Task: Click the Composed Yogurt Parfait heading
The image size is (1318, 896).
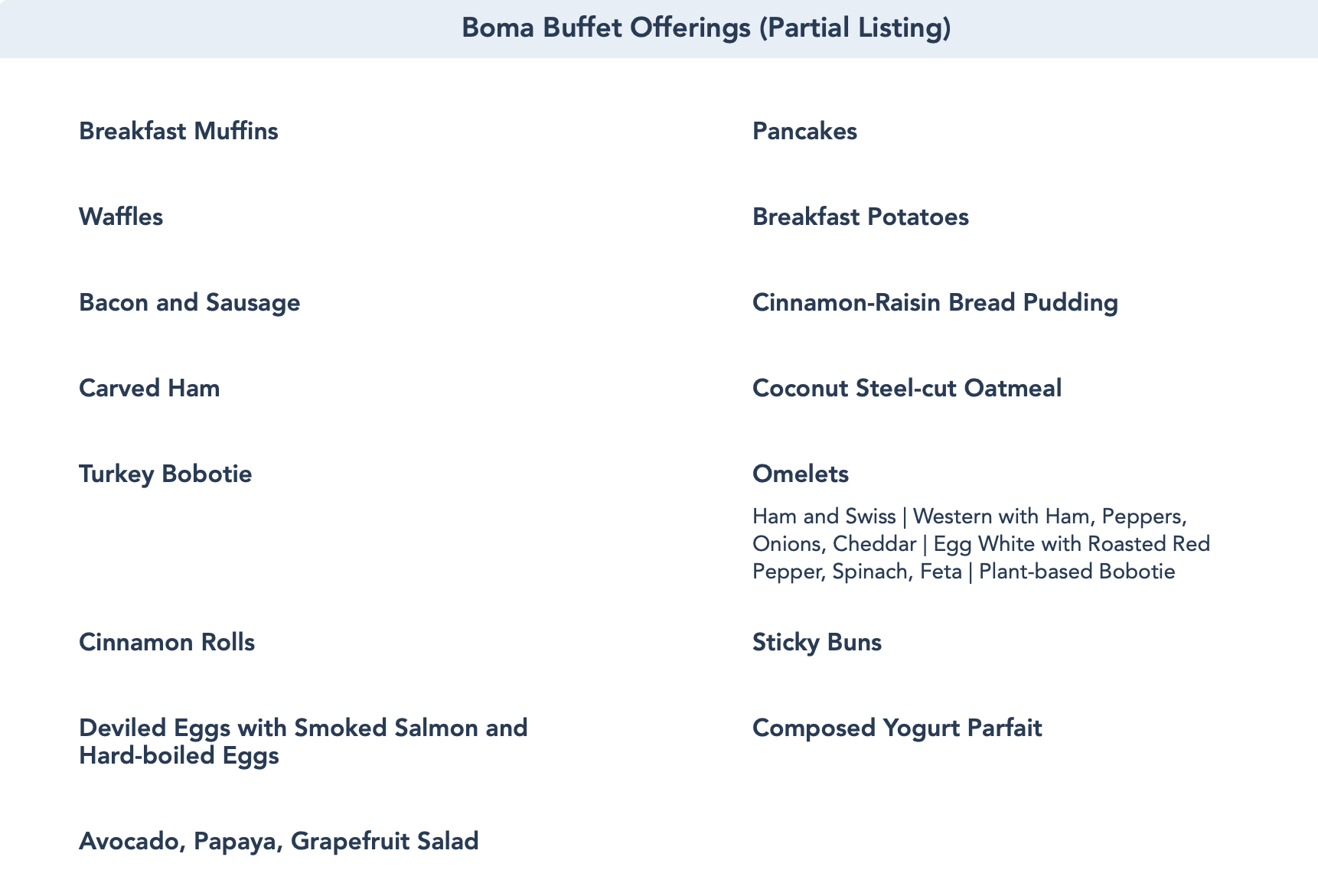Action: pos(897,728)
